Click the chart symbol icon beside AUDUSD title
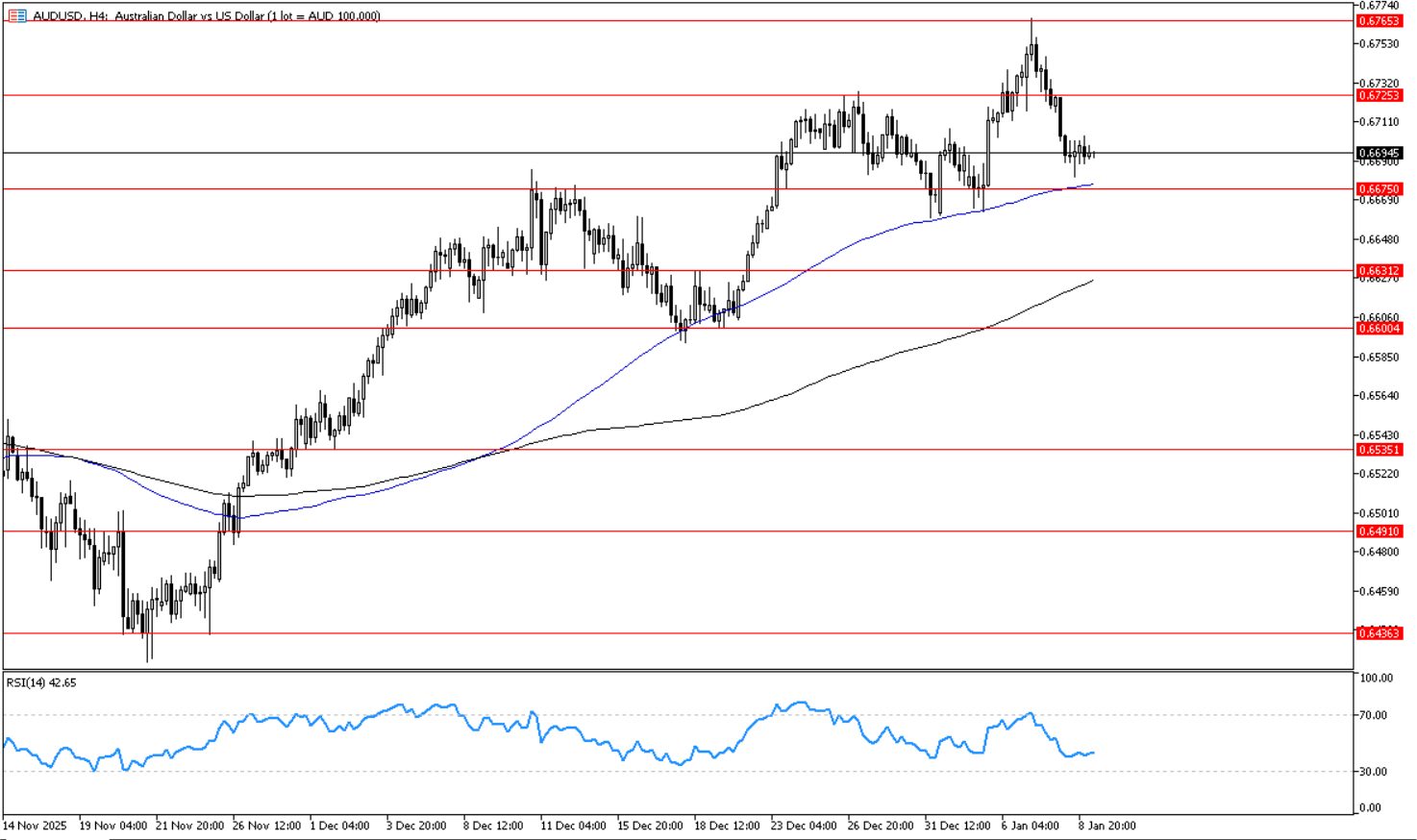Viewport: 1417px width, 840px height. point(16,16)
